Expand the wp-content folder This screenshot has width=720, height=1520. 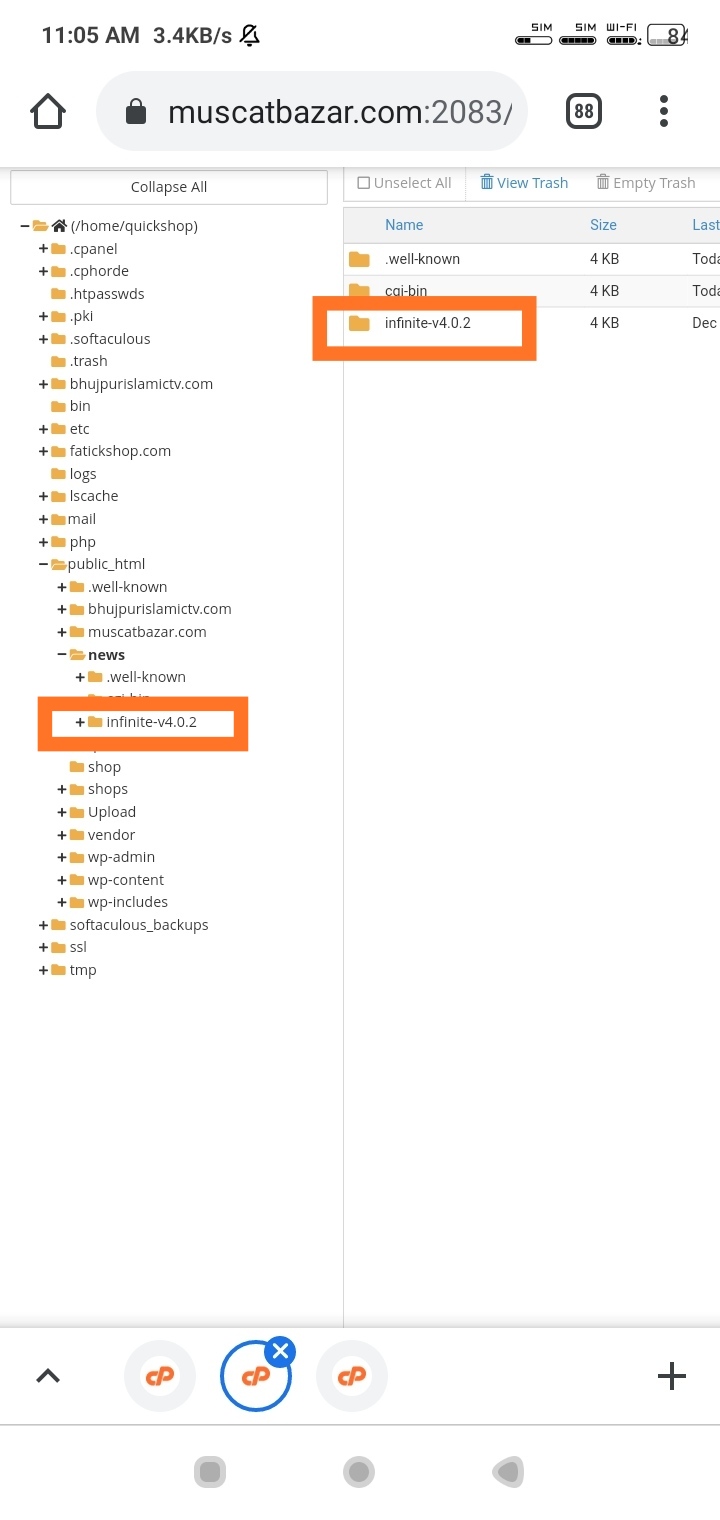[62, 880]
